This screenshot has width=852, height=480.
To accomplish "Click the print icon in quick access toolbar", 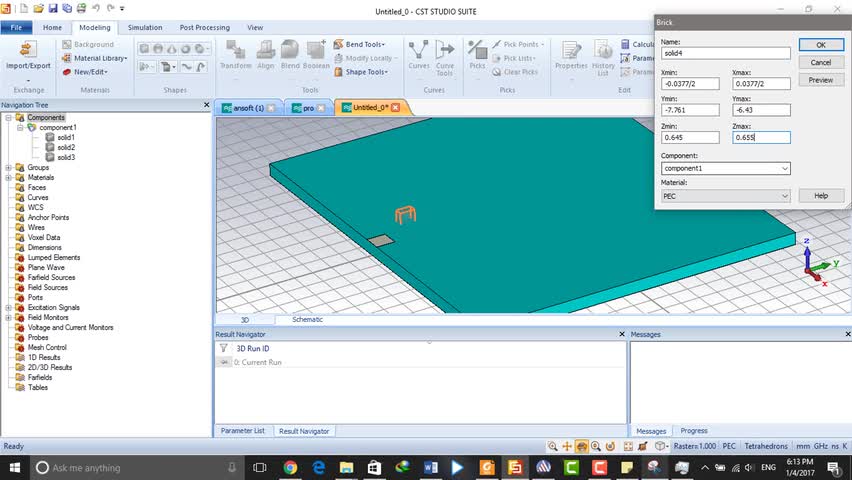I will click(81, 8).
